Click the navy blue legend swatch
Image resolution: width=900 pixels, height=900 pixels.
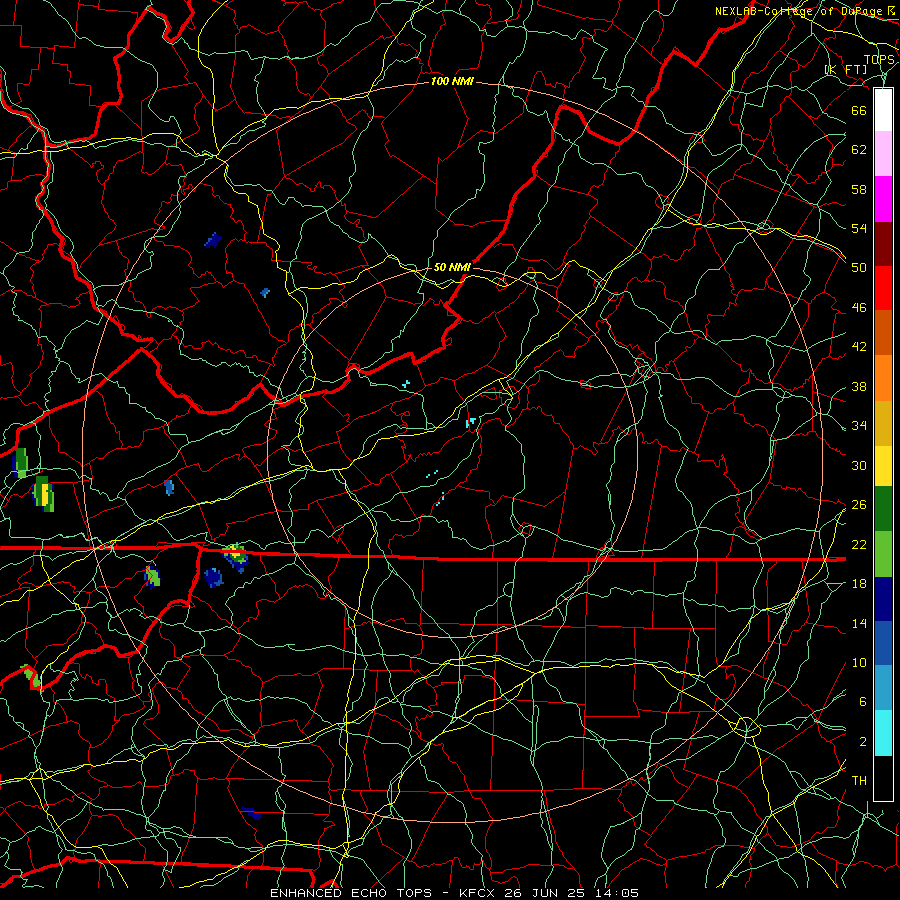click(883, 599)
